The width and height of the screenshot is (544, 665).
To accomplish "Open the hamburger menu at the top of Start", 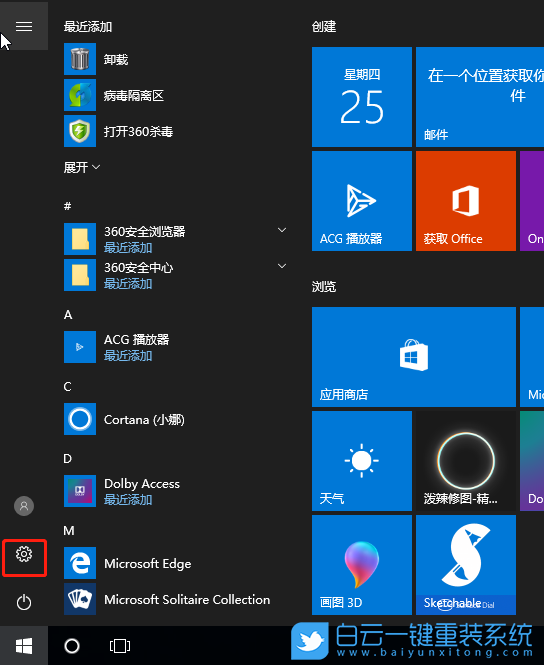I will coord(24,26).
